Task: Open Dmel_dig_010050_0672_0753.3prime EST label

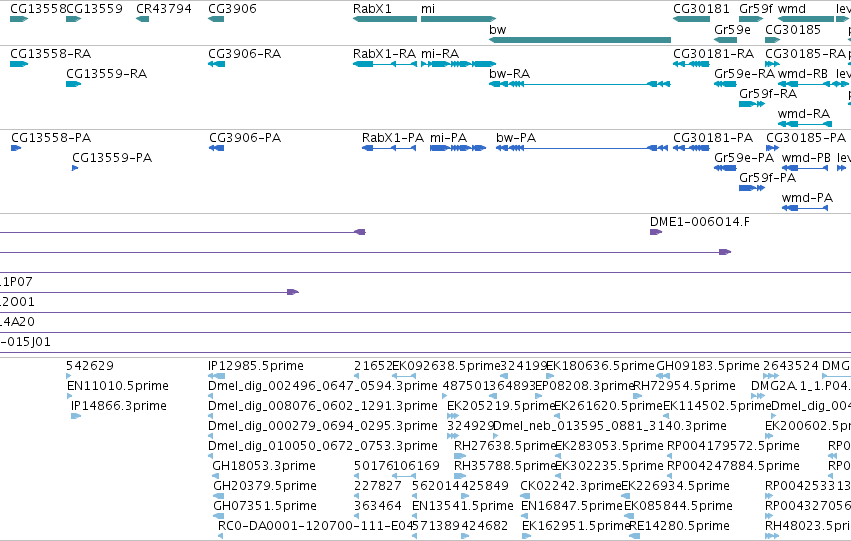Action: (322, 447)
